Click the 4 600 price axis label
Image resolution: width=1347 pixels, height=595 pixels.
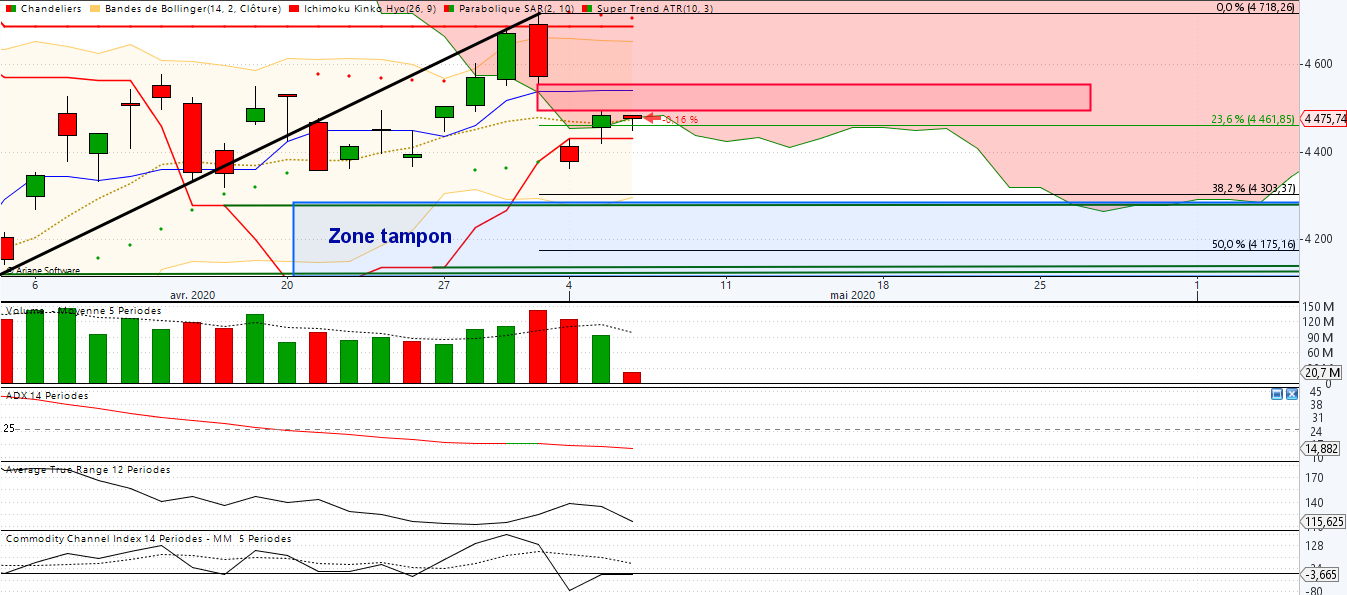[1318, 64]
